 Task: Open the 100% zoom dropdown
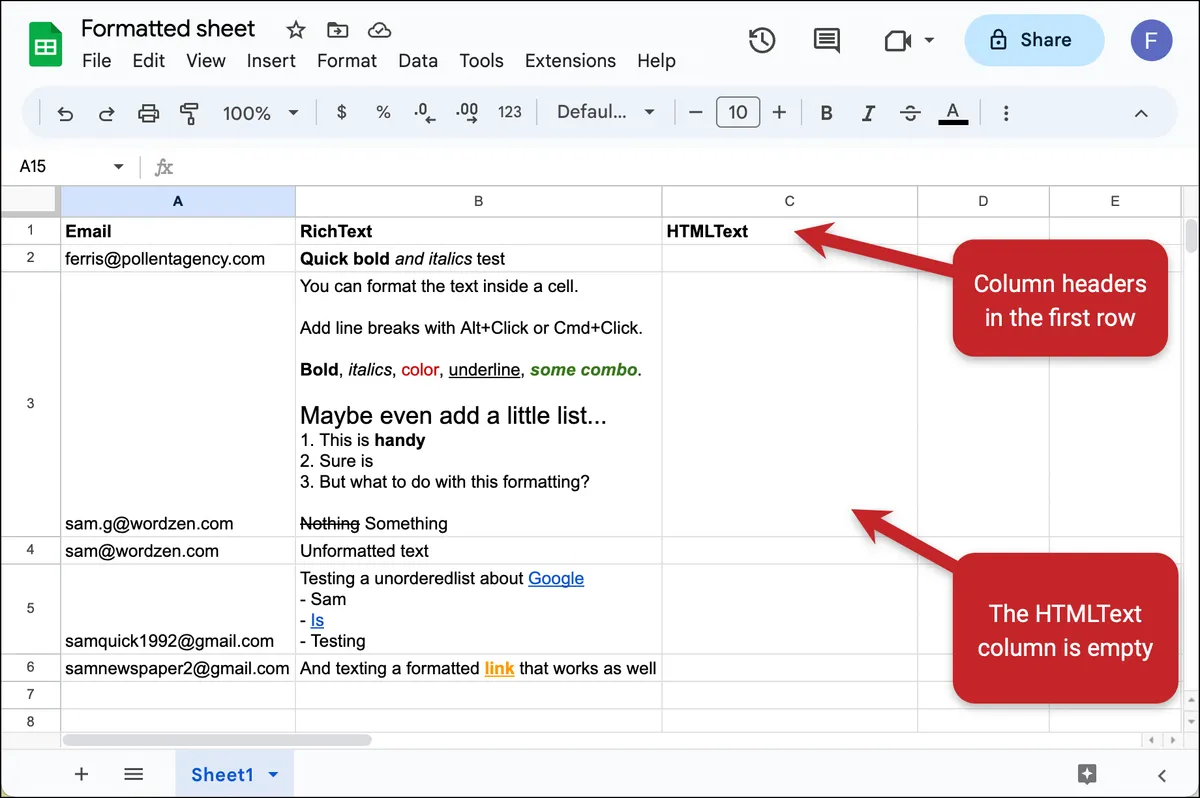(260, 113)
